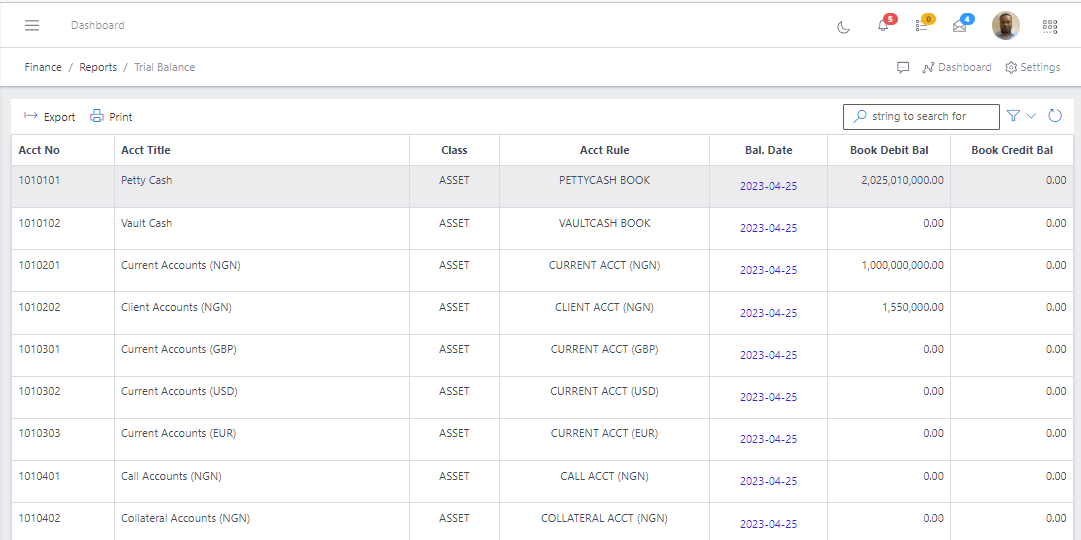Sort by Book Credit Bal header
The height and width of the screenshot is (540, 1081).
(1012, 150)
